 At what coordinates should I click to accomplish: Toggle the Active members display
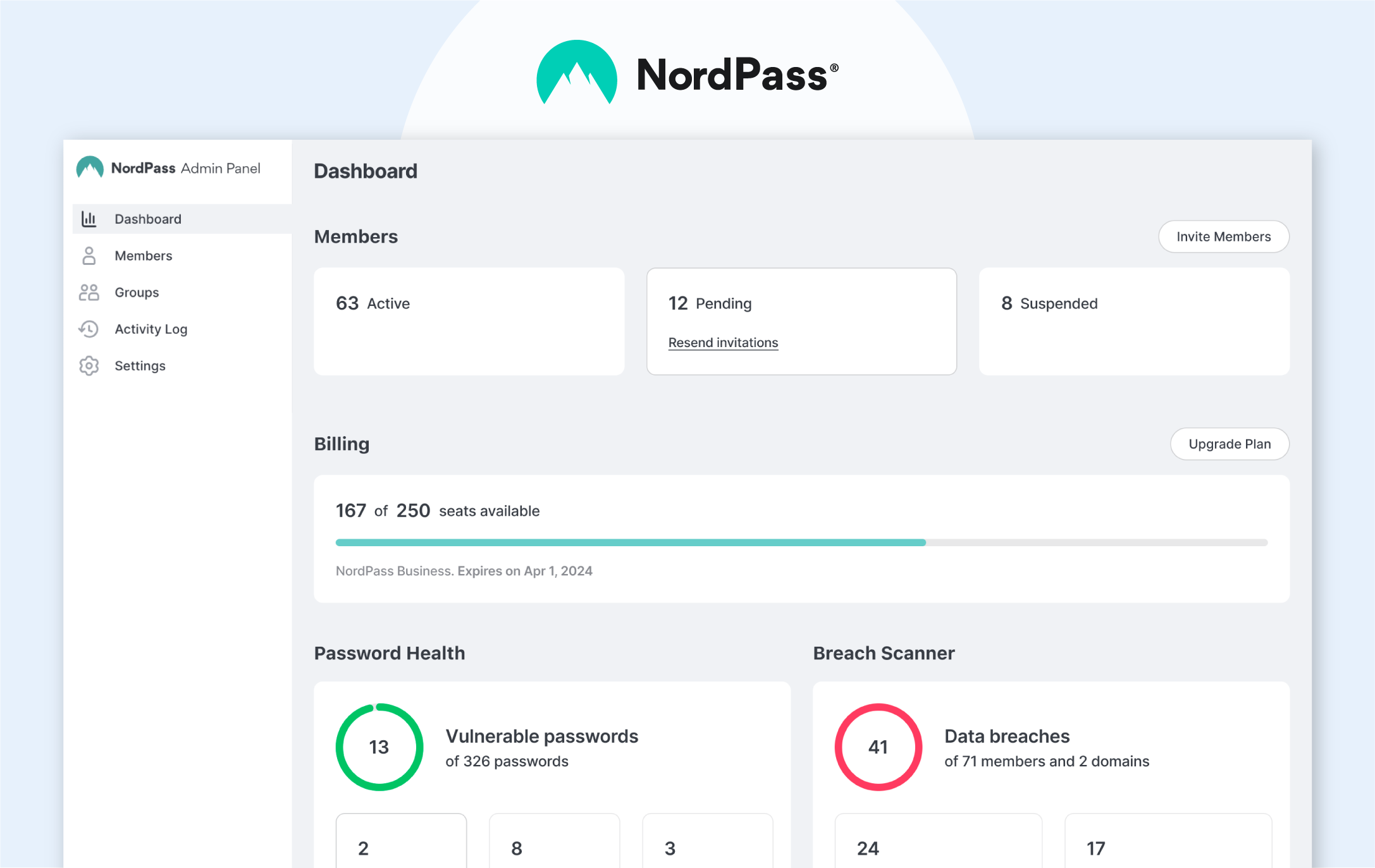(x=468, y=320)
